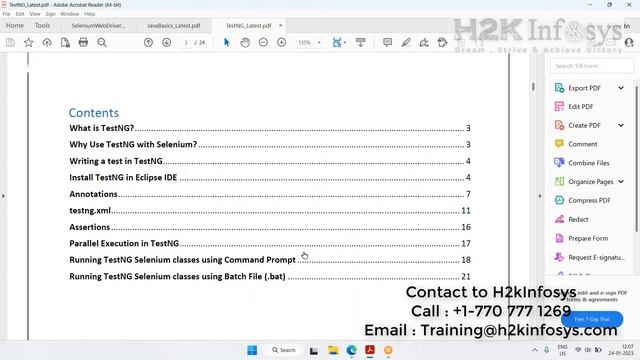Screen dimensions: 640x360
Task: Jump to 'Install TestNG in Eclipse IDE' entry
Action: coord(269,178)
